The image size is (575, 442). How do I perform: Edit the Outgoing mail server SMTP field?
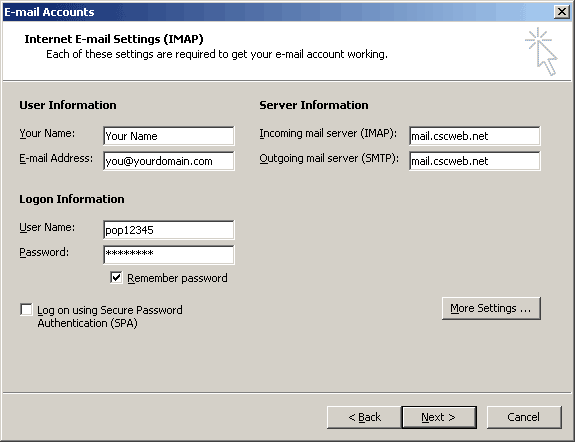(x=475, y=161)
